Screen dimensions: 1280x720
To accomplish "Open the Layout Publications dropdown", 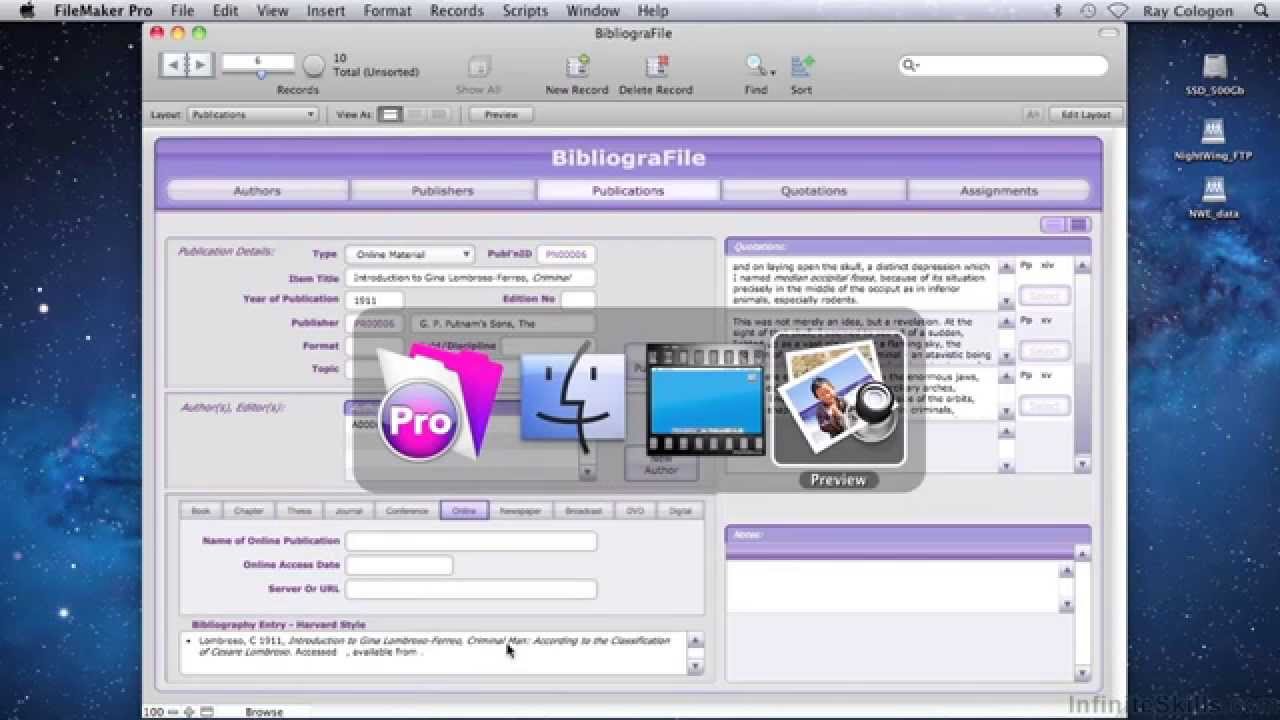I will 253,115.
